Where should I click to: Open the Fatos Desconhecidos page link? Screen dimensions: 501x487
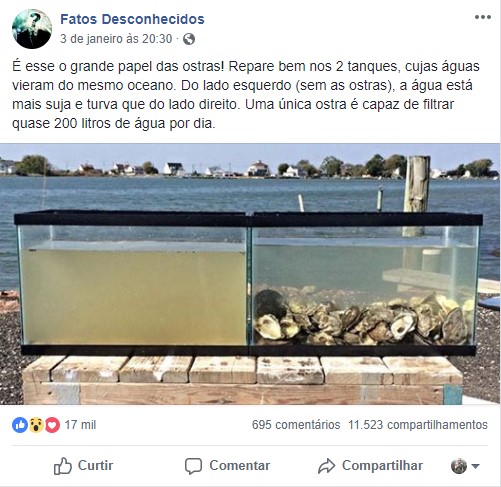point(132,19)
